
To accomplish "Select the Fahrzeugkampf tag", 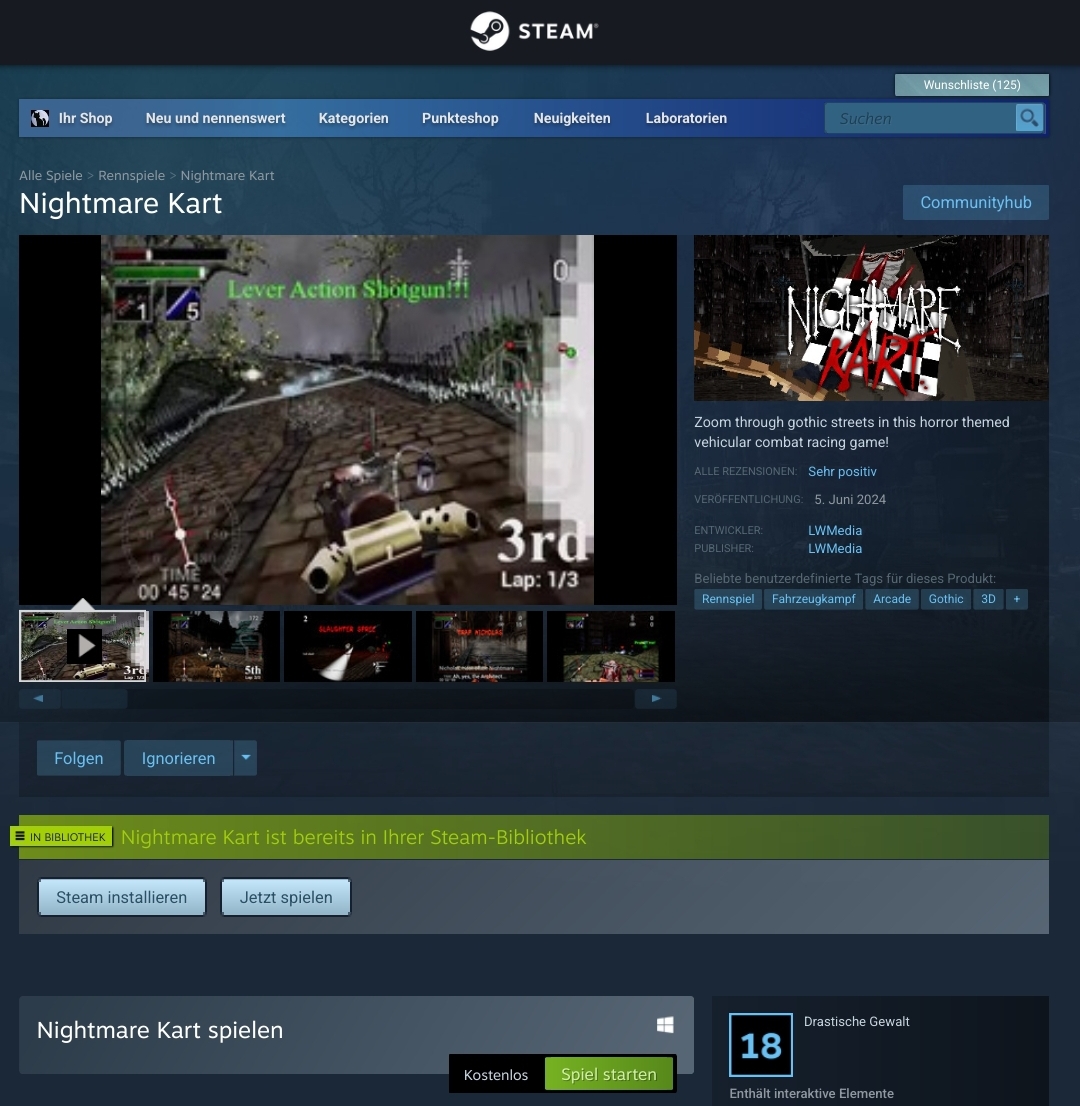I will [x=813, y=599].
